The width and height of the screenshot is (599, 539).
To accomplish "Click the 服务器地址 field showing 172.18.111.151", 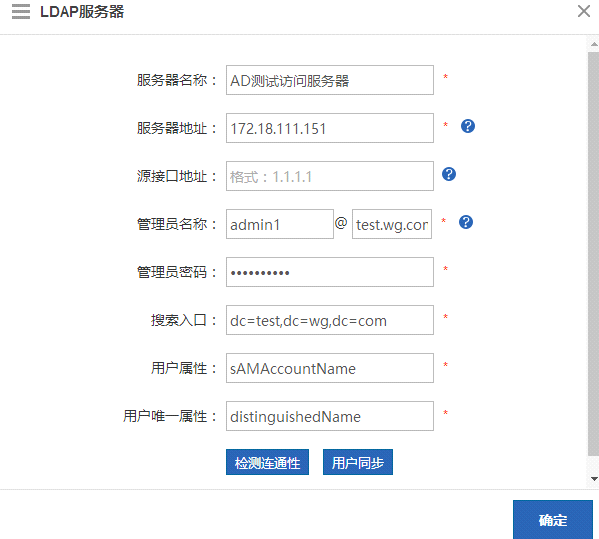I will pyautogui.click(x=330, y=128).
